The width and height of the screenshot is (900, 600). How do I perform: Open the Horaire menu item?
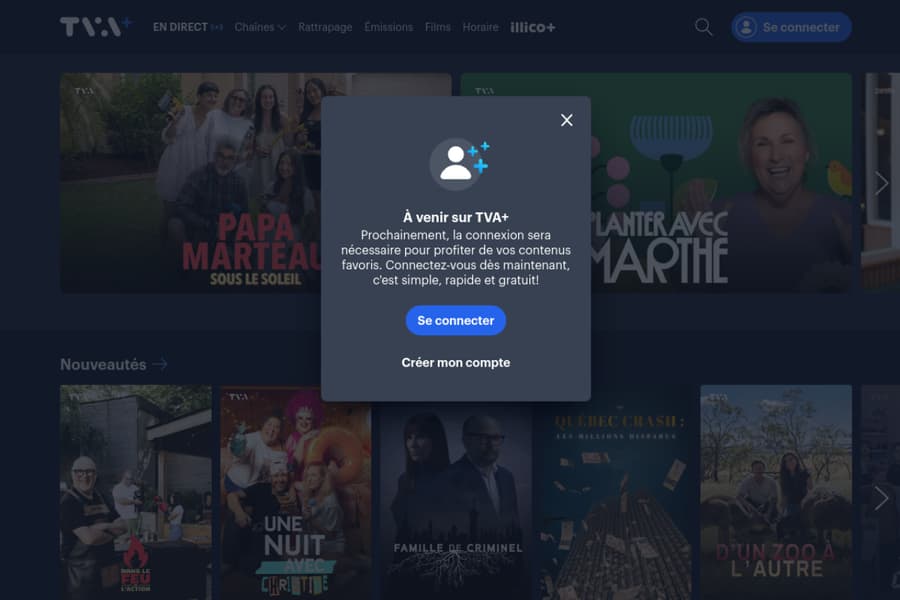480,27
